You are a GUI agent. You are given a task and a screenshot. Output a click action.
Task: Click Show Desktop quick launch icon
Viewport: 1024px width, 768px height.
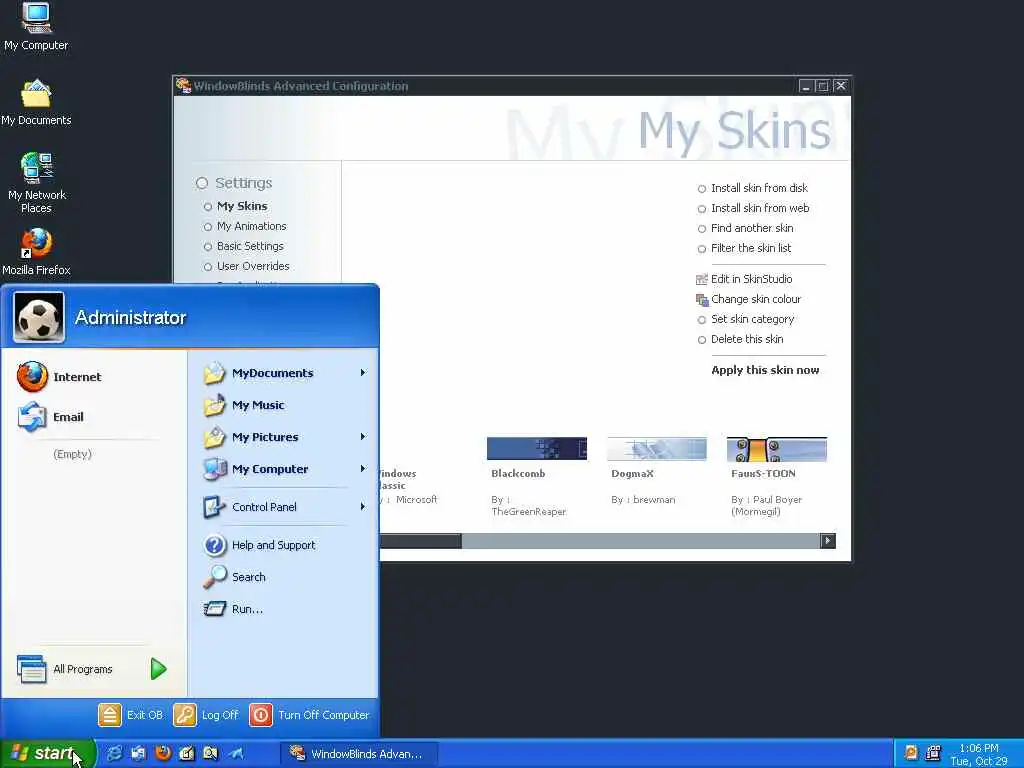(138, 754)
